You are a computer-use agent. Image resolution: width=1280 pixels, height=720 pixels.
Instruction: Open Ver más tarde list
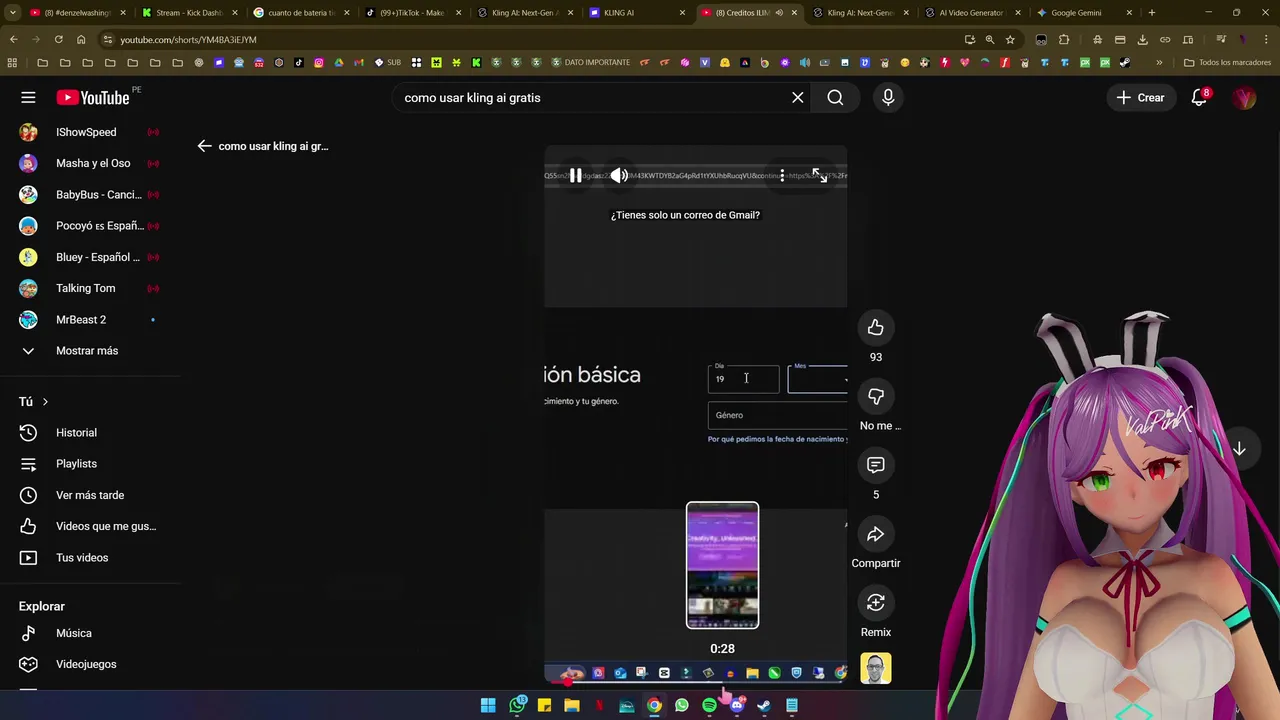pyautogui.click(x=90, y=495)
